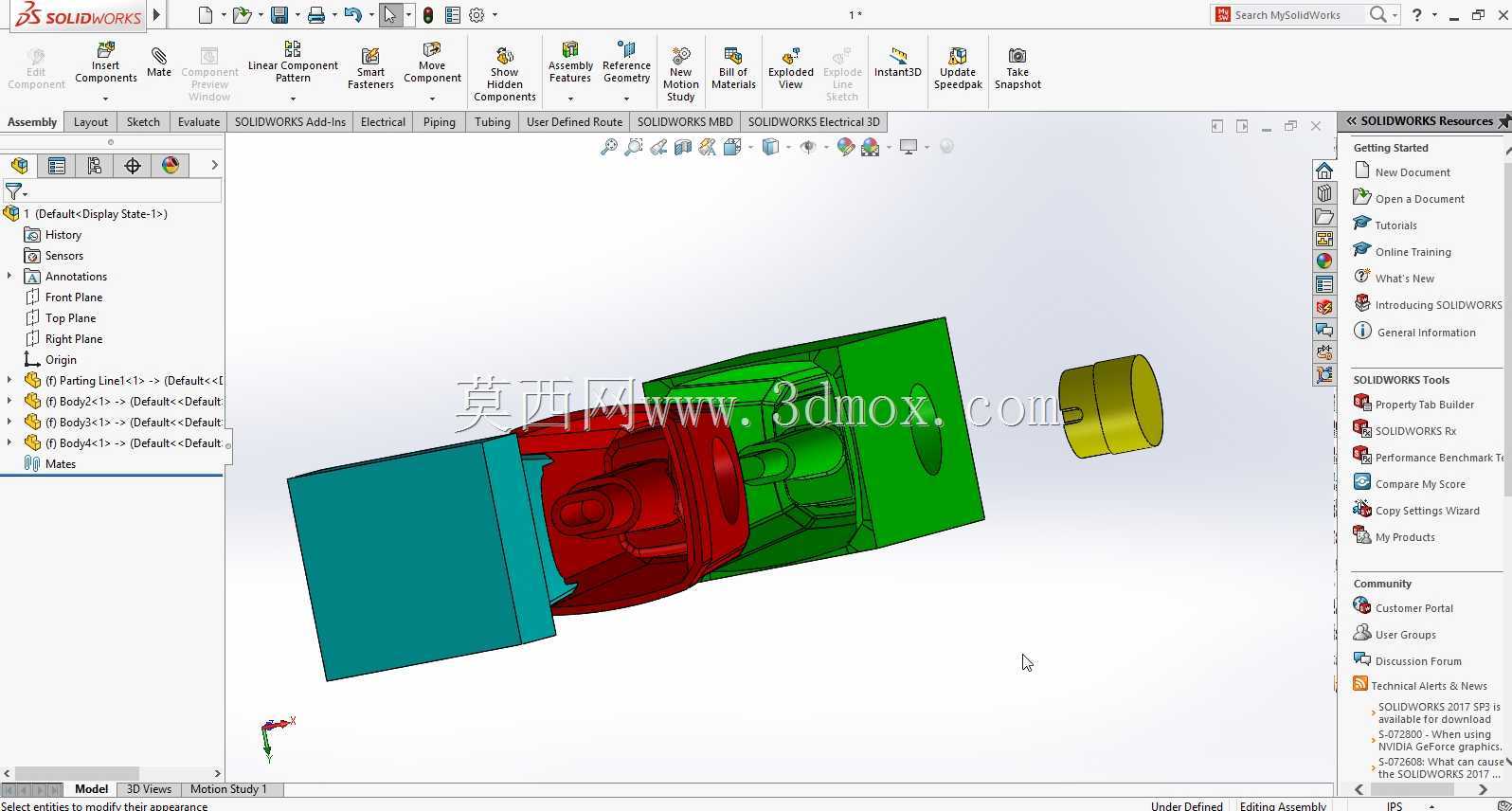Click the Save icon
The image size is (1512, 811).
pyautogui.click(x=279, y=15)
